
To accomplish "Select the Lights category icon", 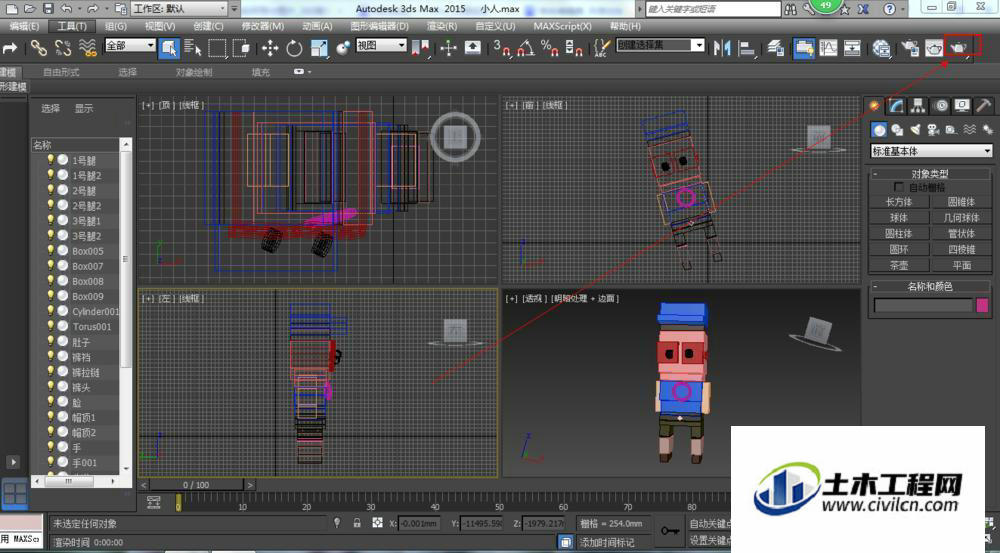I will click(915, 129).
